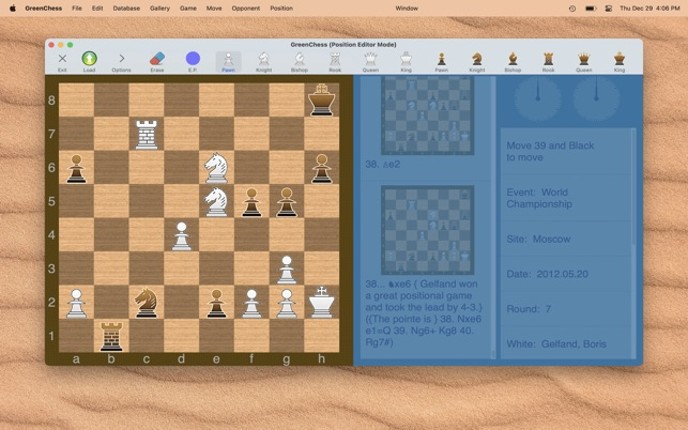Screen dimensions: 688x430
Task: Click the black rook on b1
Action: coord(111,337)
